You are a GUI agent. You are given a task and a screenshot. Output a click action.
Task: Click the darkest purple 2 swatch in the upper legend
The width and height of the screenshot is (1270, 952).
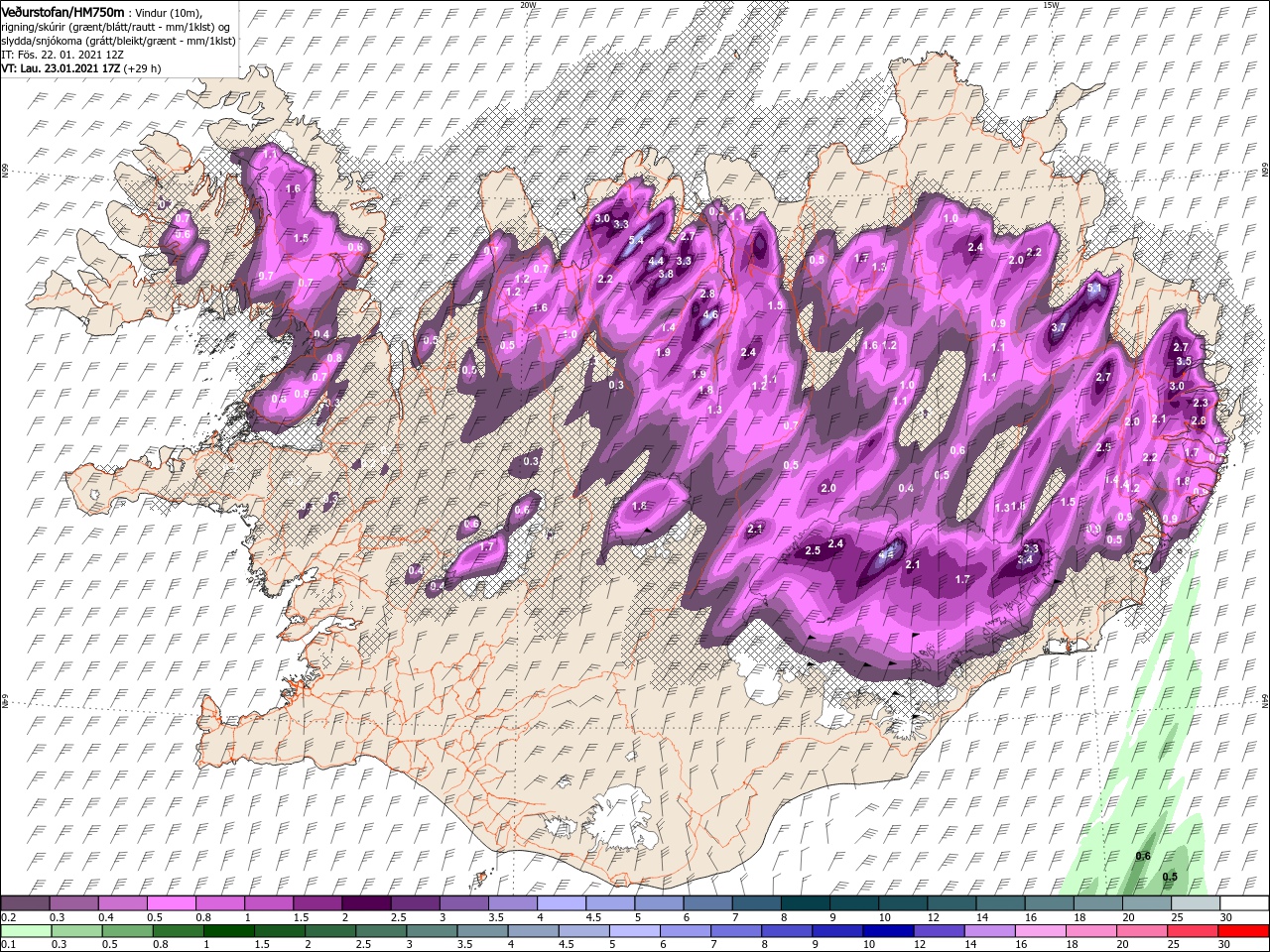click(365, 902)
